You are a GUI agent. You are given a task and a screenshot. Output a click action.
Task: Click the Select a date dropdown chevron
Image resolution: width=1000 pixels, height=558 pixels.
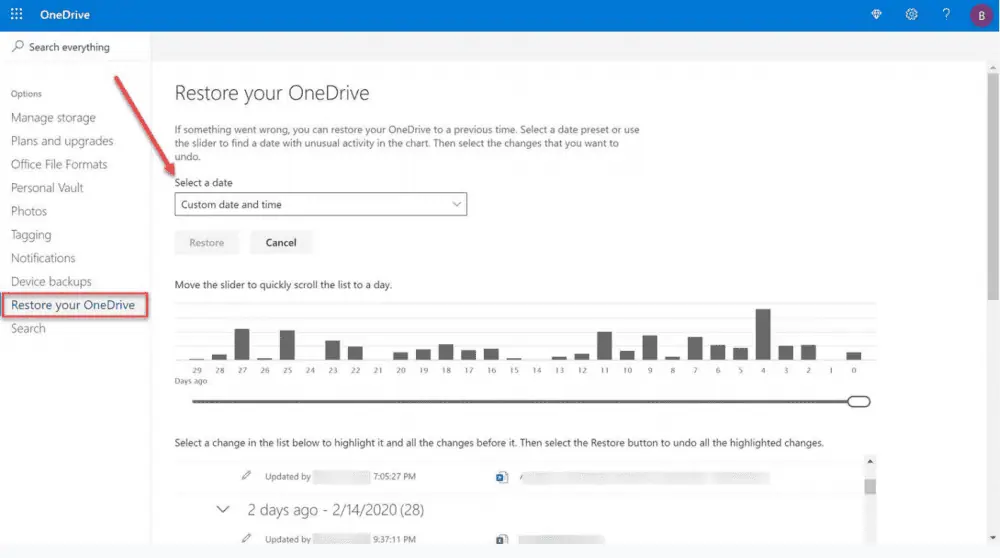(x=457, y=204)
